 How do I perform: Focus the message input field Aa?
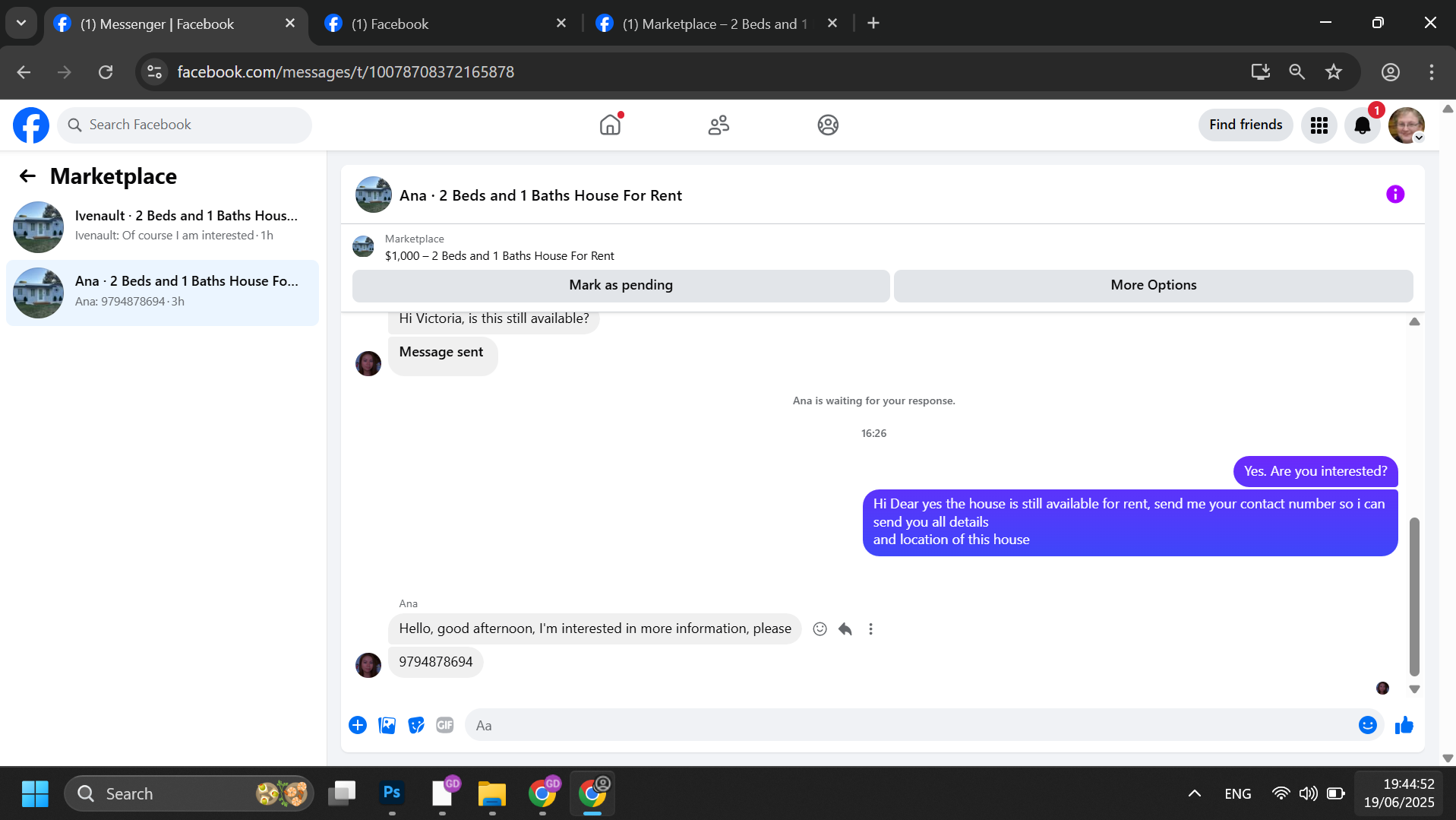(910, 726)
